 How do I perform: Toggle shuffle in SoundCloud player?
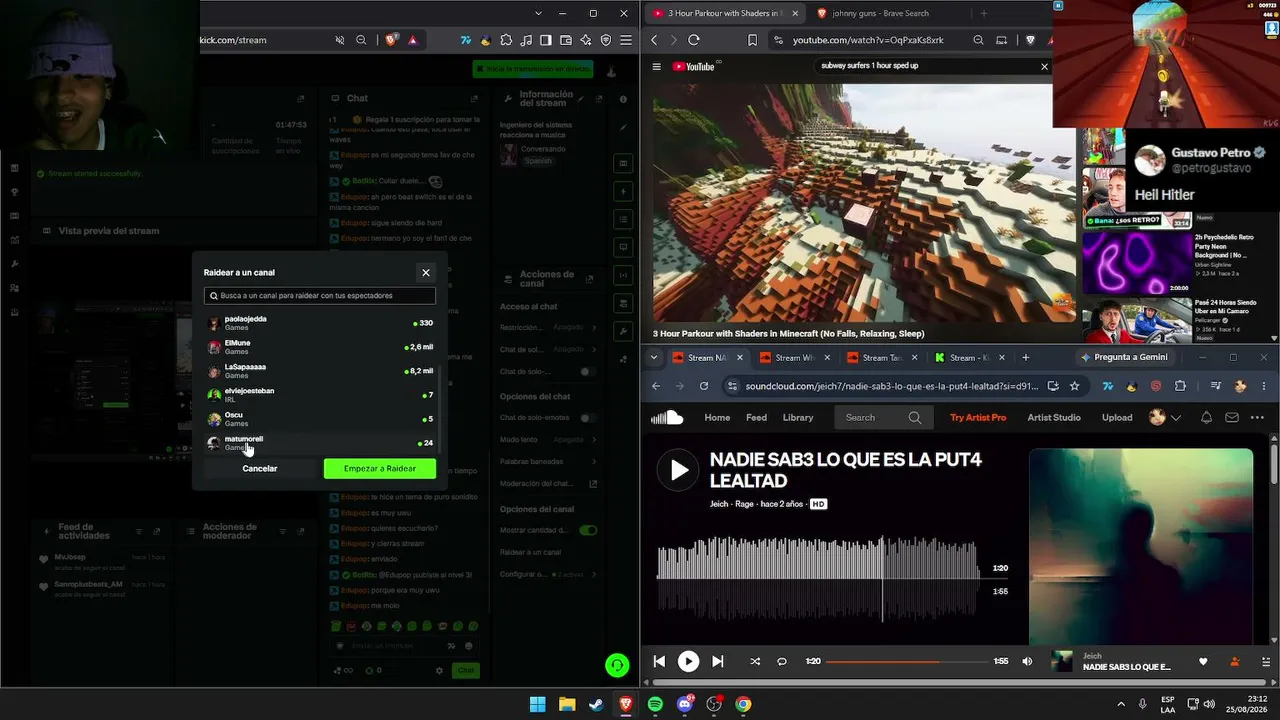pos(754,661)
